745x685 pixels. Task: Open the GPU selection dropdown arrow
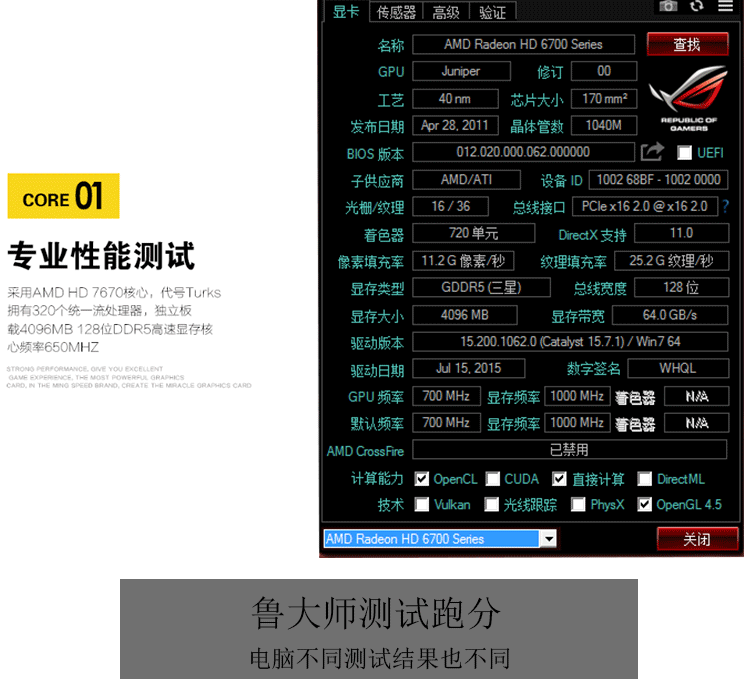[549, 539]
